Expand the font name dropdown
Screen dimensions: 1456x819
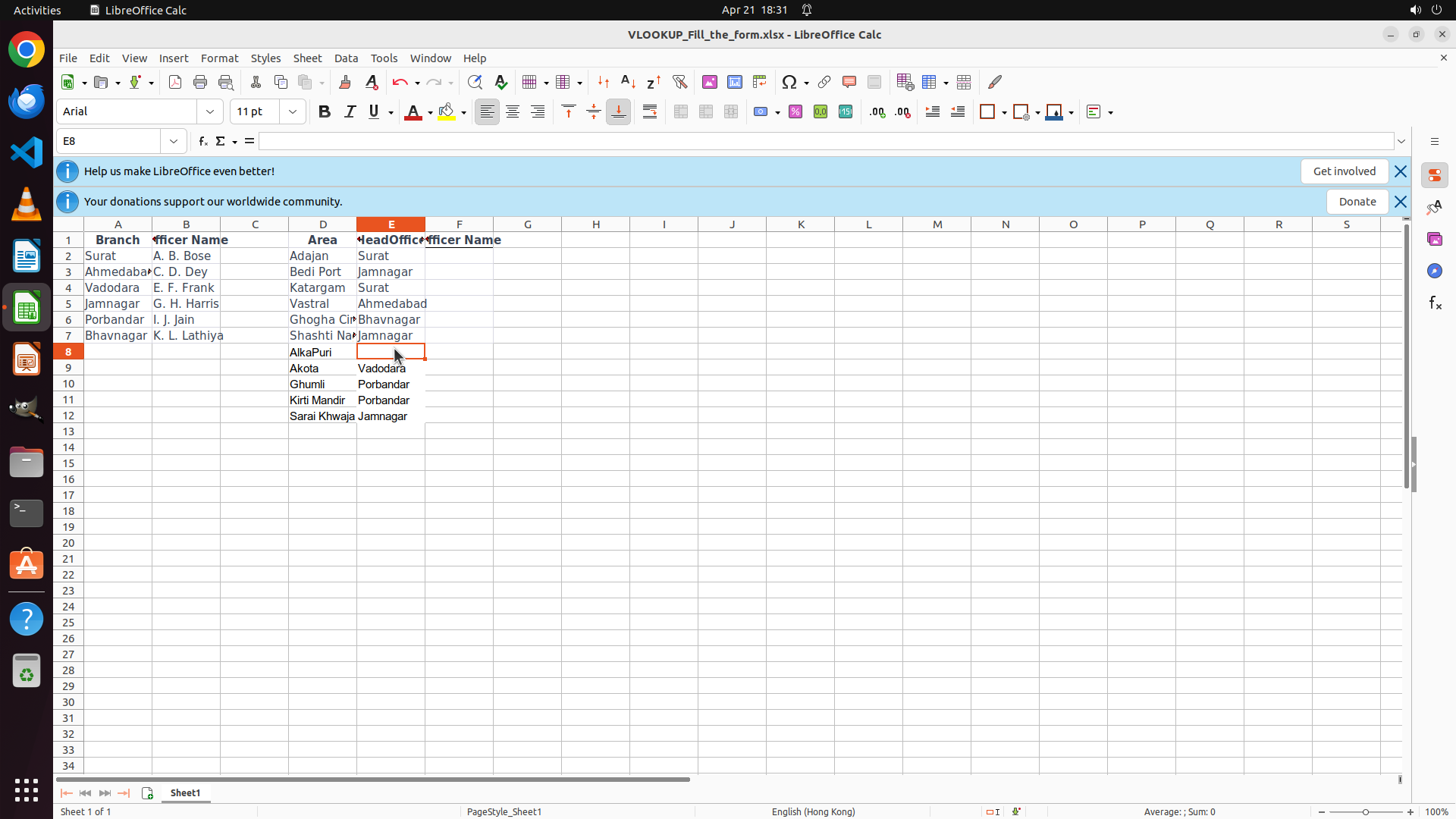(x=210, y=111)
